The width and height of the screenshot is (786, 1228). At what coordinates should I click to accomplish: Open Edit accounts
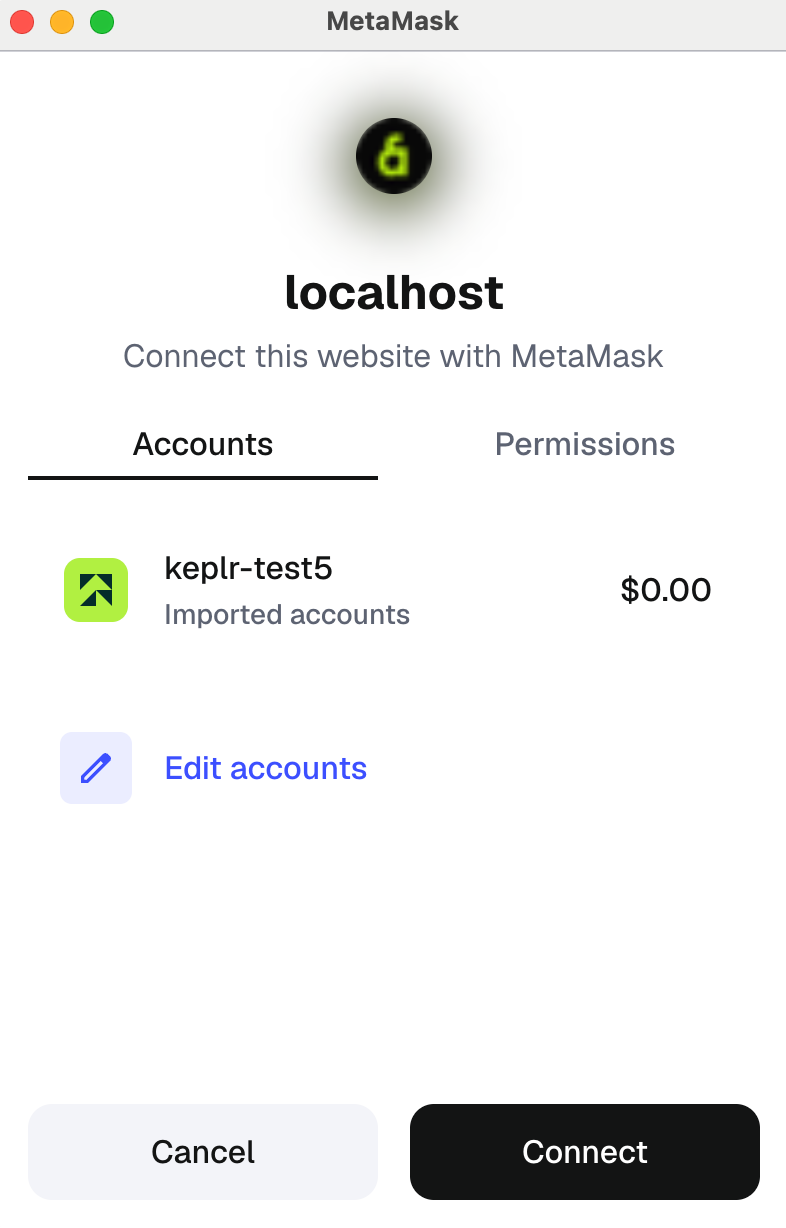pos(265,768)
